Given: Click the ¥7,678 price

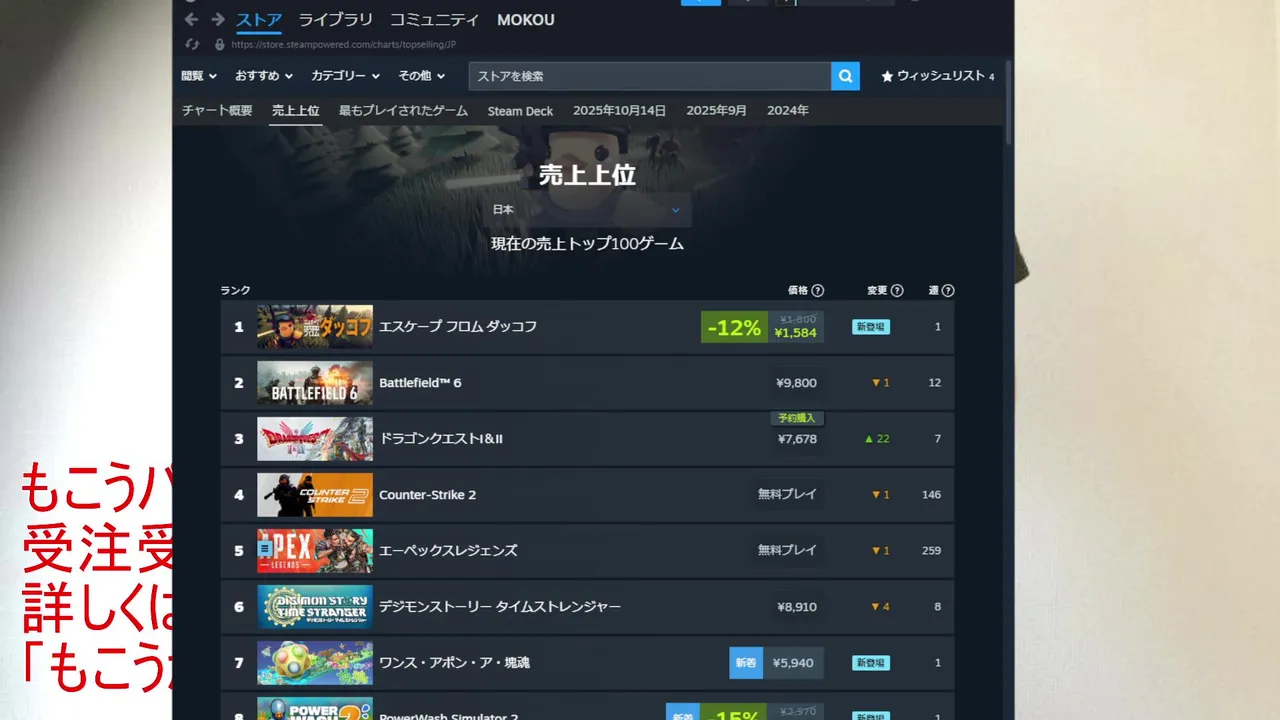Looking at the screenshot, I should [x=797, y=439].
